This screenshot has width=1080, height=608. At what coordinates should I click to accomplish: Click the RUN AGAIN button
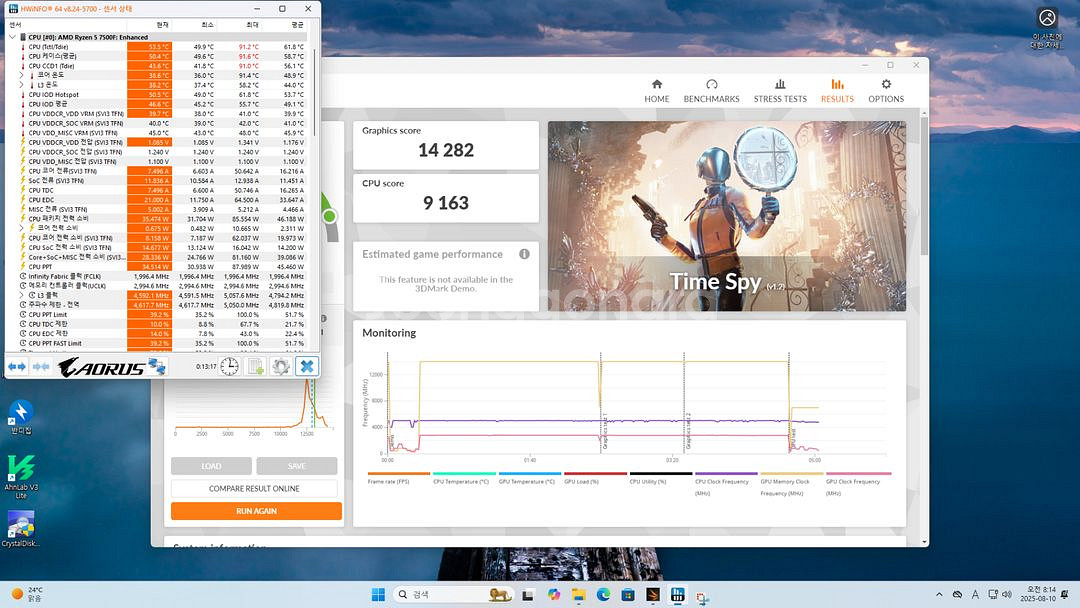(x=256, y=511)
